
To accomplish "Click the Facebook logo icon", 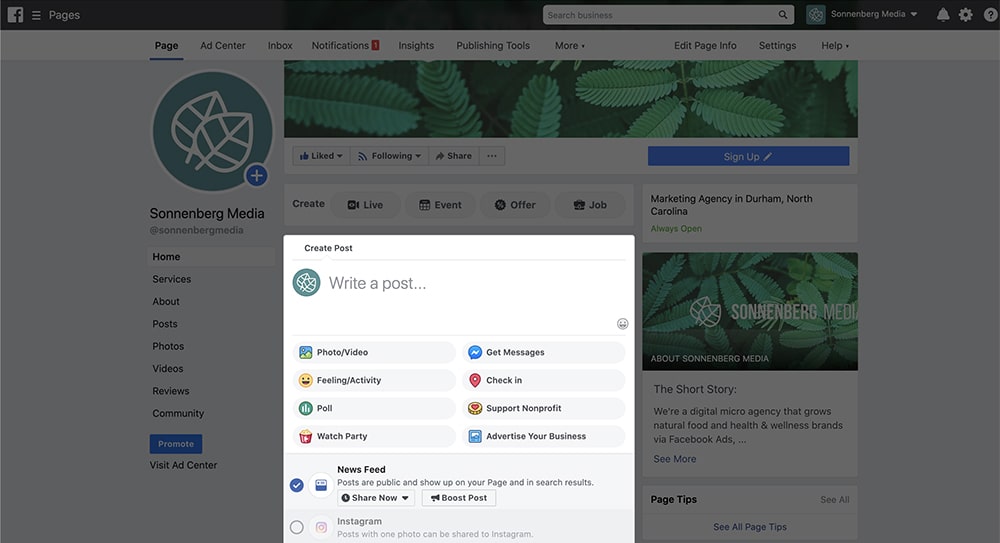I will [x=15, y=15].
